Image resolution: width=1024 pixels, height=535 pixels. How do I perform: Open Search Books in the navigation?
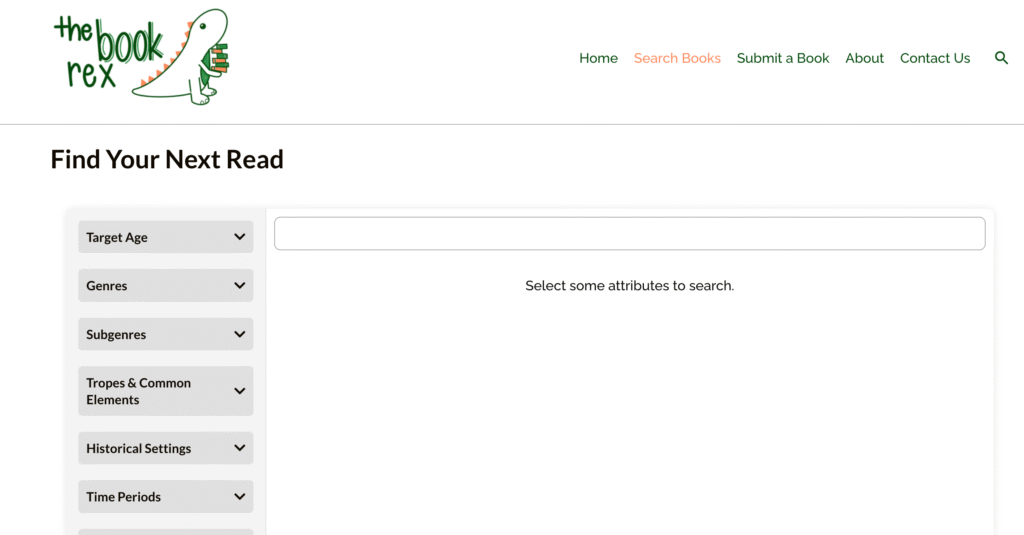click(x=677, y=58)
